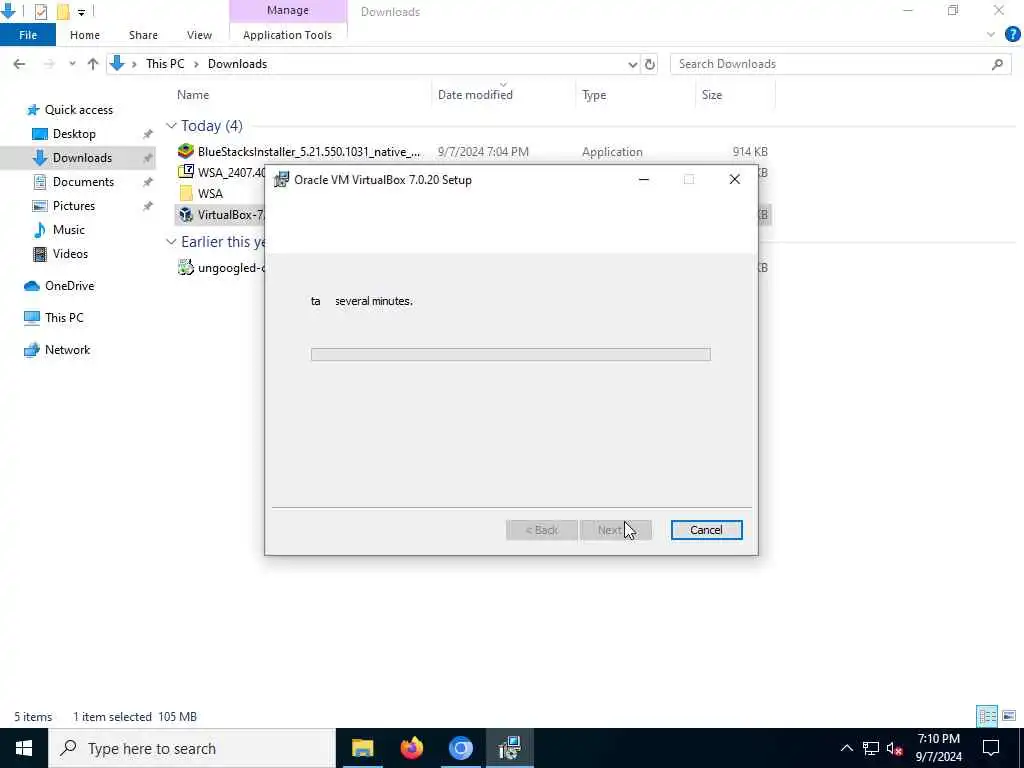1024x768 pixels.
Task: Select the ungoogled file
Action: (x=221, y=268)
